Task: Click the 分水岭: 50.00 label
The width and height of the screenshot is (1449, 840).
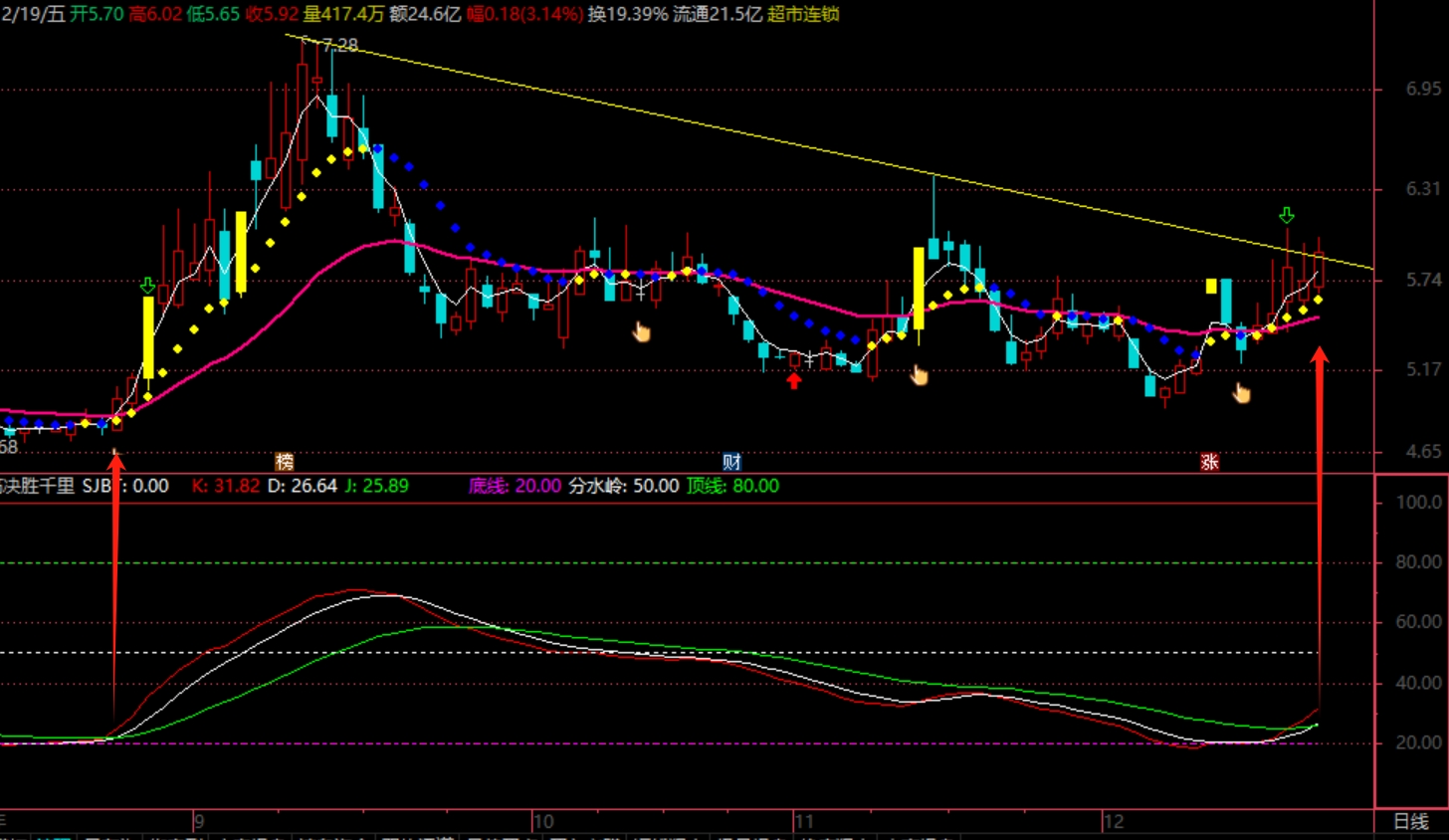Action: coord(624,486)
